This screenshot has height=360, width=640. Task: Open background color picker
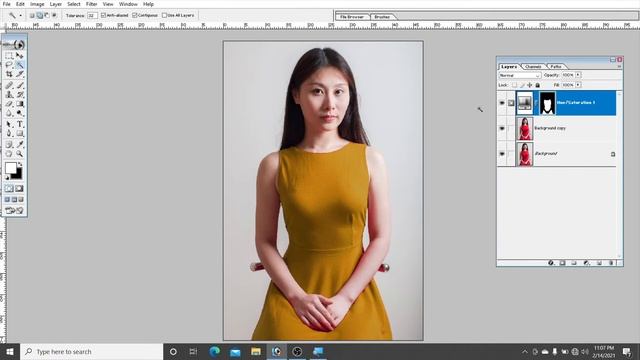(18, 175)
